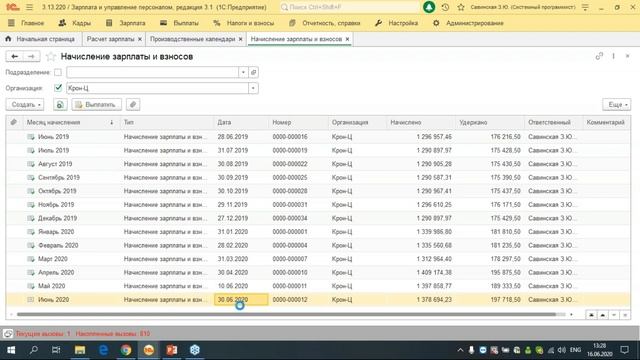640x360 pixels.
Task: Click the open button of Подразделение field
Action: coord(253,72)
